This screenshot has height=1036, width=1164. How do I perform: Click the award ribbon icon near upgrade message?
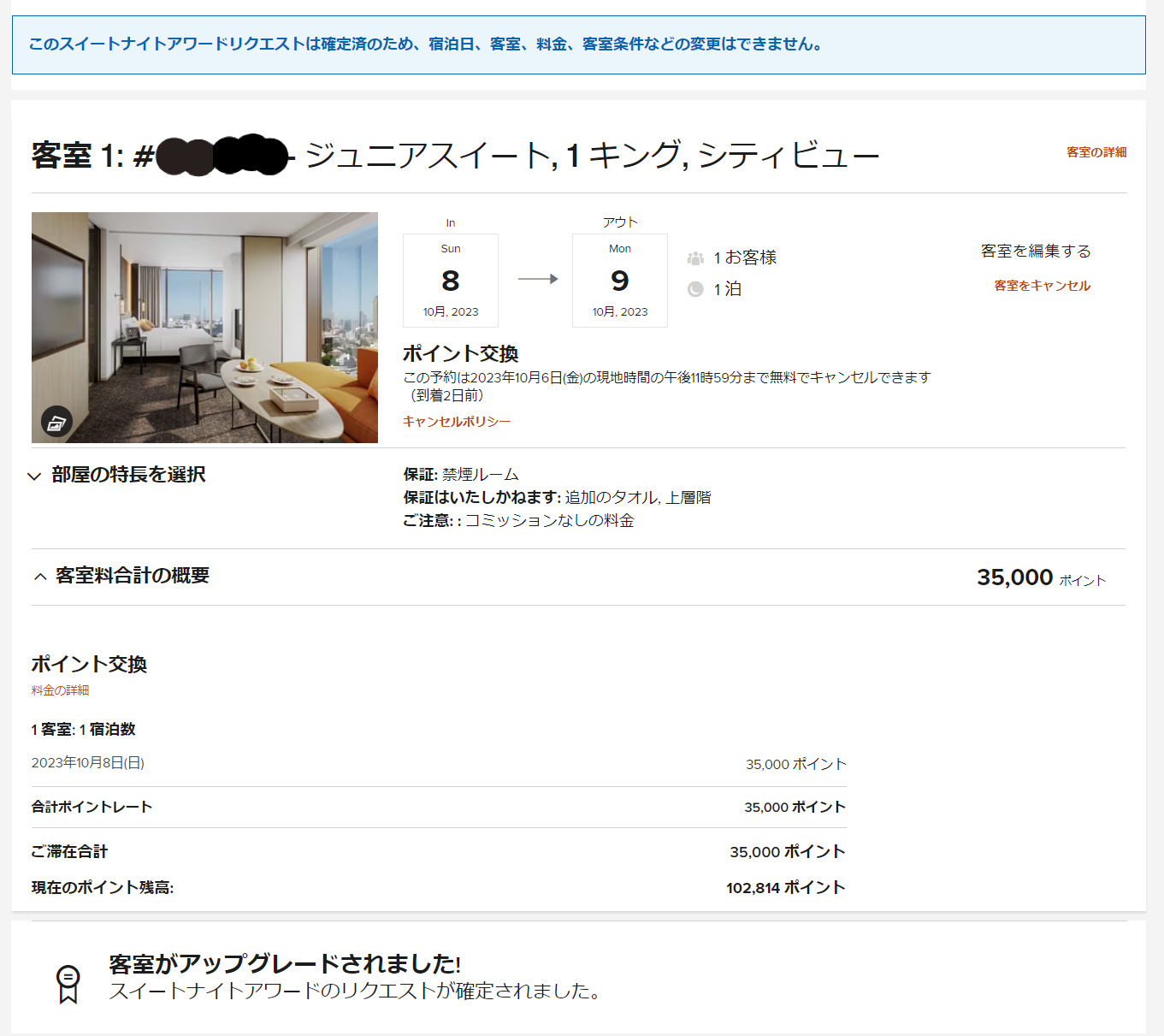click(x=68, y=983)
